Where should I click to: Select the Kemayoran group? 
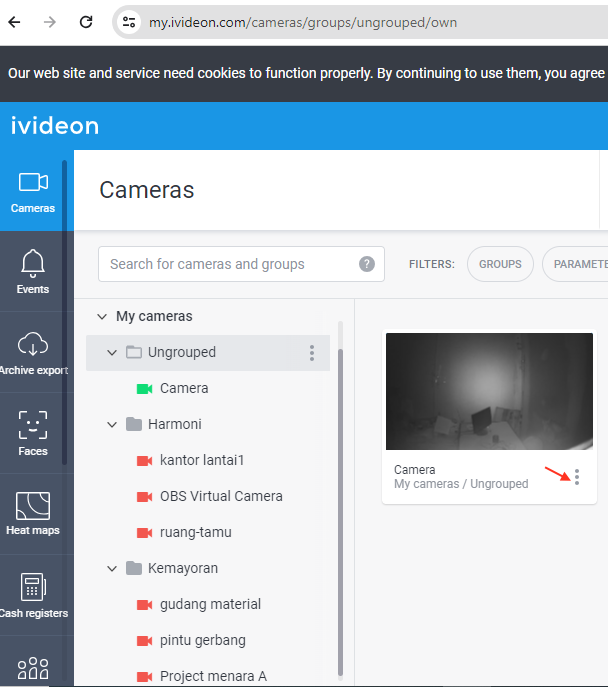point(183,568)
